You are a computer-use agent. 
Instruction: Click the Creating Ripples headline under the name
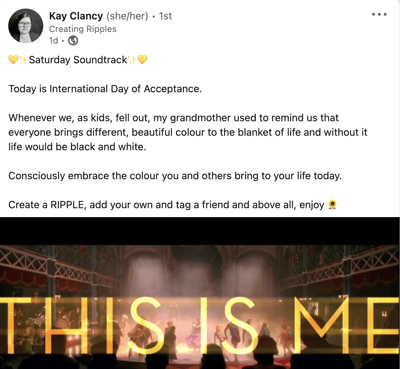click(x=83, y=29)
